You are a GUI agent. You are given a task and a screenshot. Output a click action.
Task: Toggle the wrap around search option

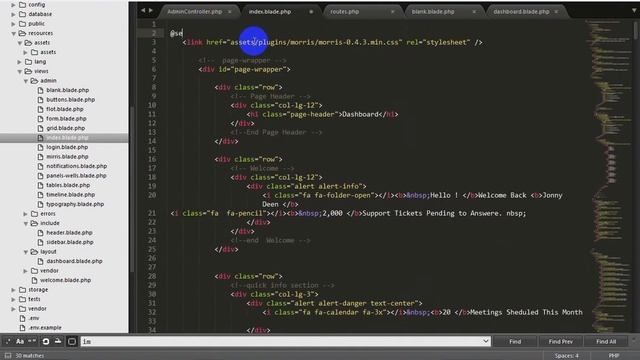click(x=46, y=341)
